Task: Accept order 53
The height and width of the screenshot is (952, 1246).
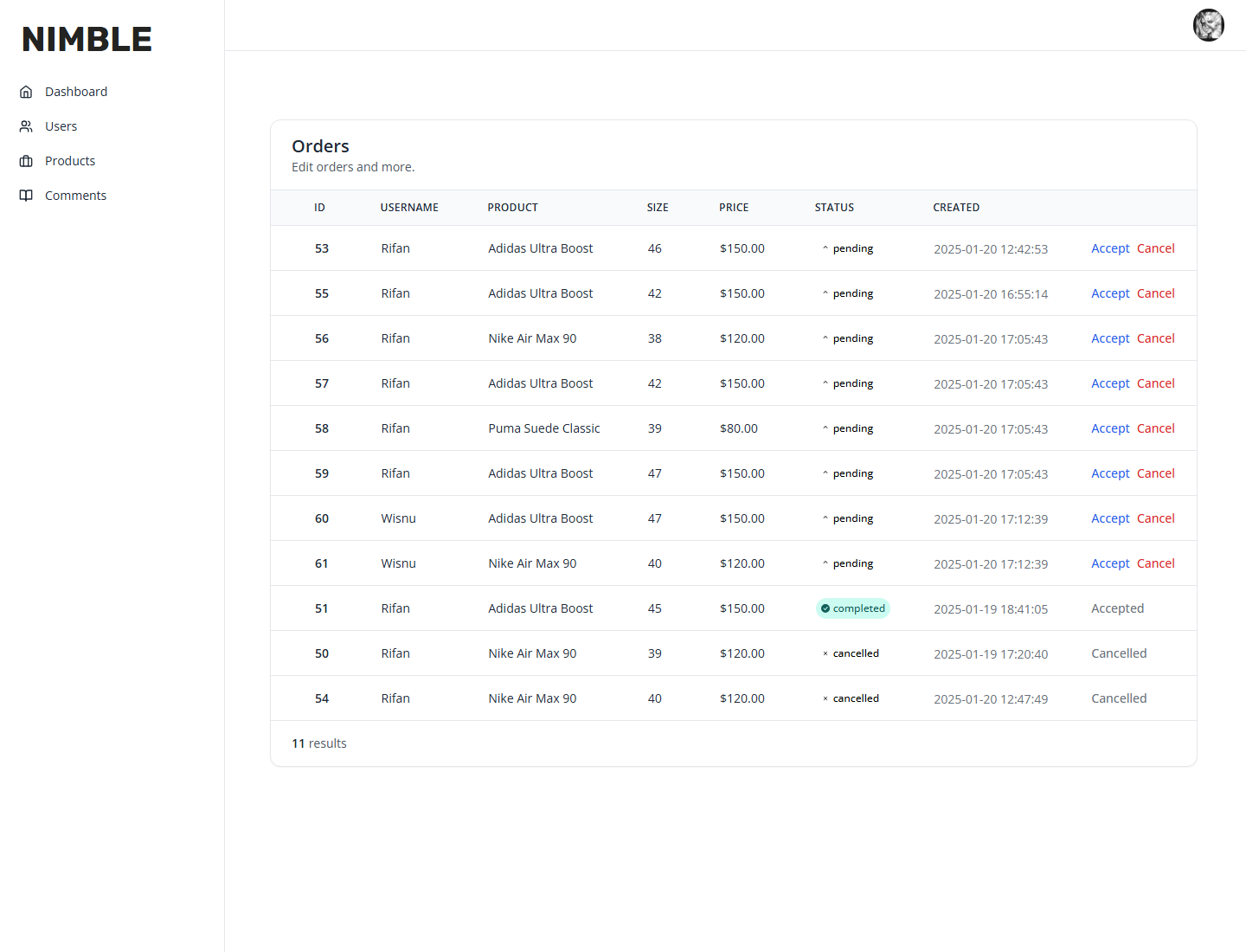Action: click(1110, 248)
